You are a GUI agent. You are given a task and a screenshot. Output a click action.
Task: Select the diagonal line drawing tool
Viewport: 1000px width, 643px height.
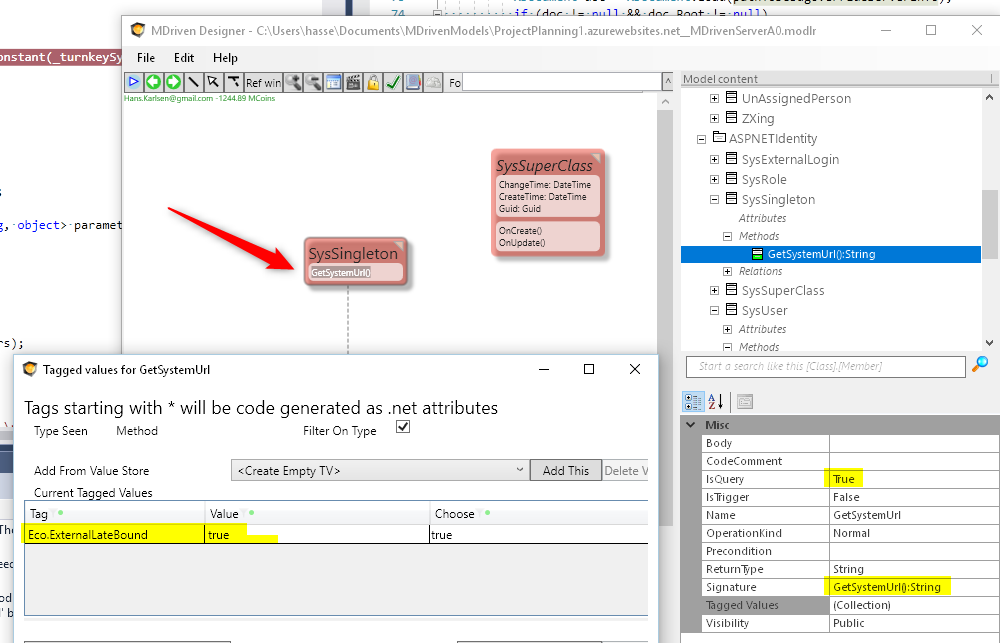[193, 82]
